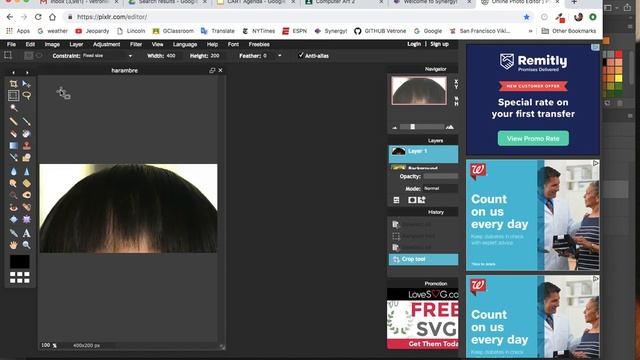This screenshot has width=640, height=360.
Task: Click the Navigator zoom-out small mountain icon
Action: pos(395,128)
